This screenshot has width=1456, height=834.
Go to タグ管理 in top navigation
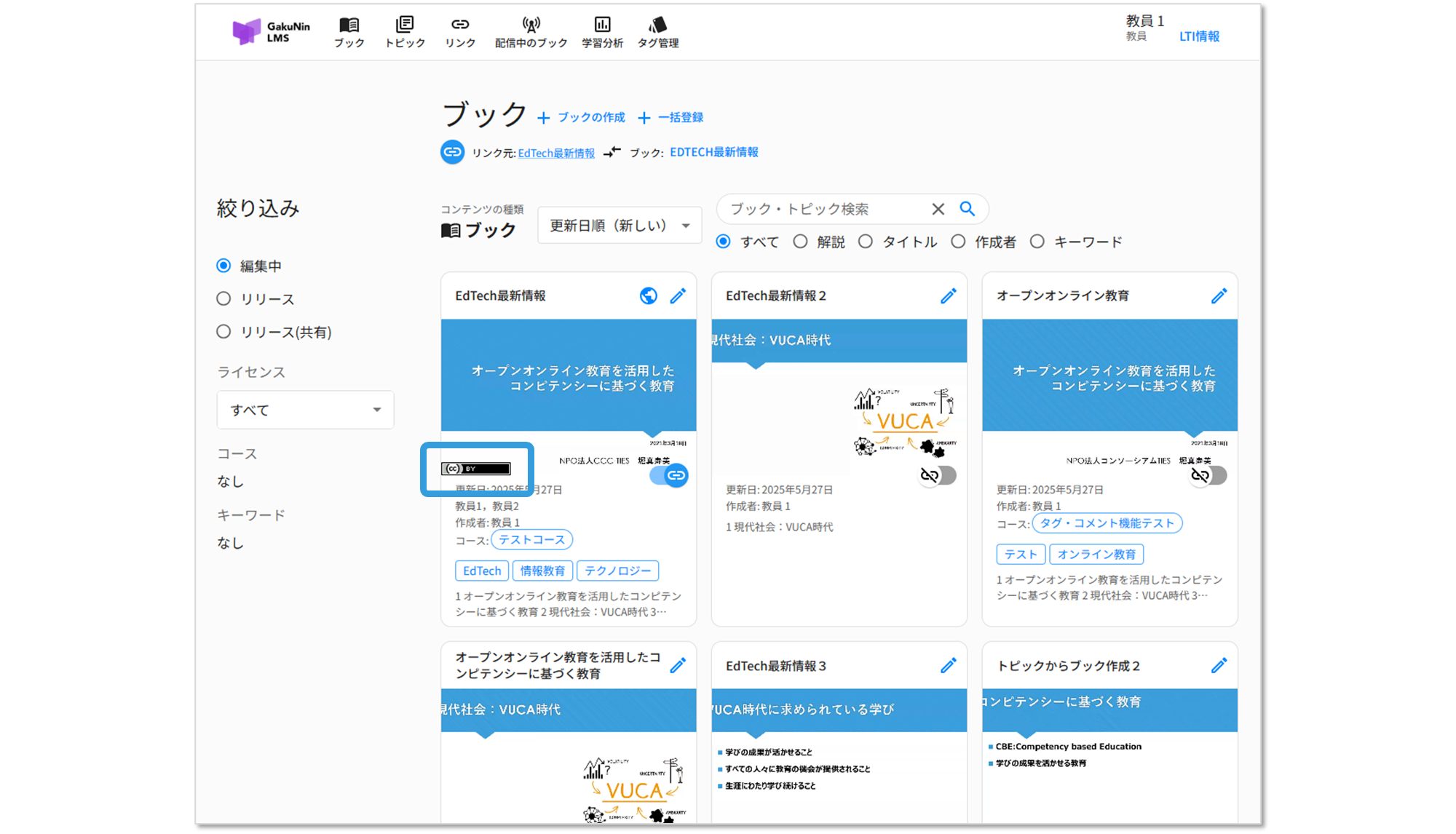tap(658, 33)
